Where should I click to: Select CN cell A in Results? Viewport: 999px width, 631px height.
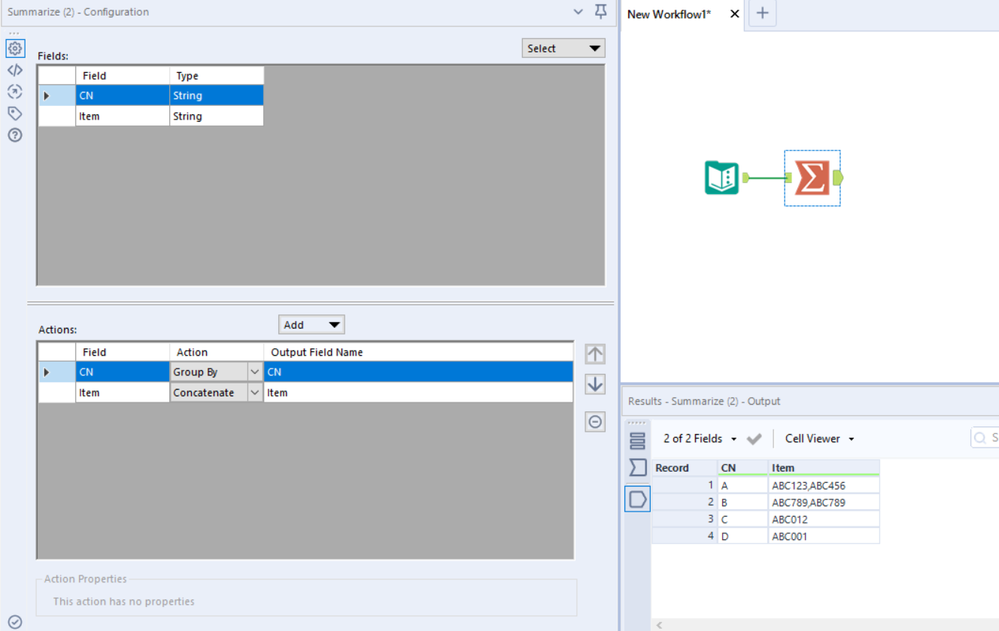click(x=743, y=486)
